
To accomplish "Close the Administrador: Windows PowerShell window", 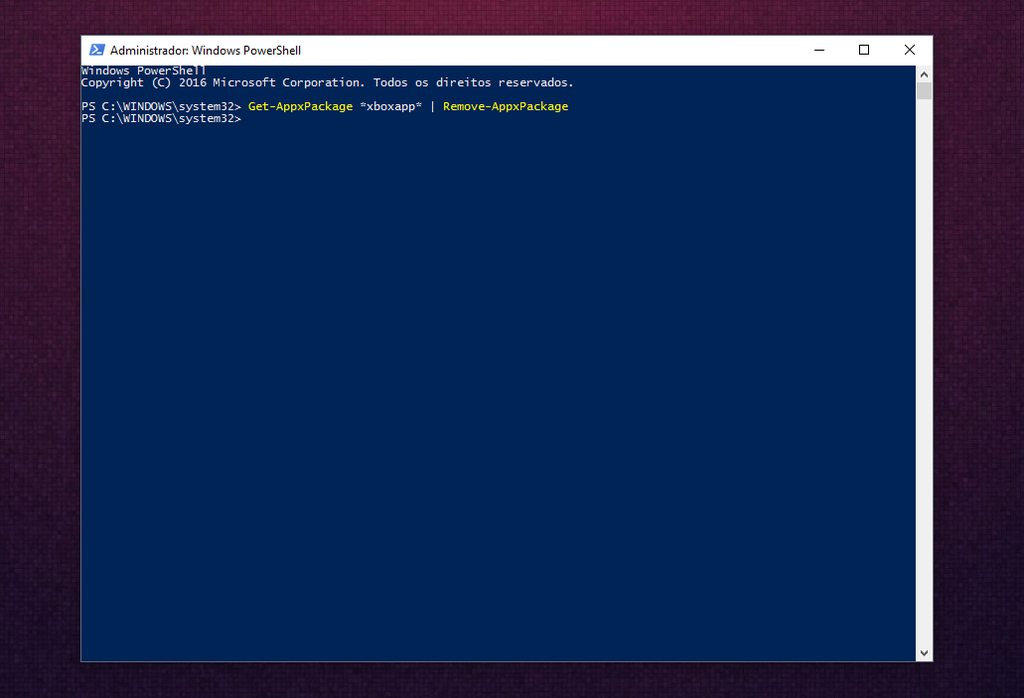I will click(910, 50).
